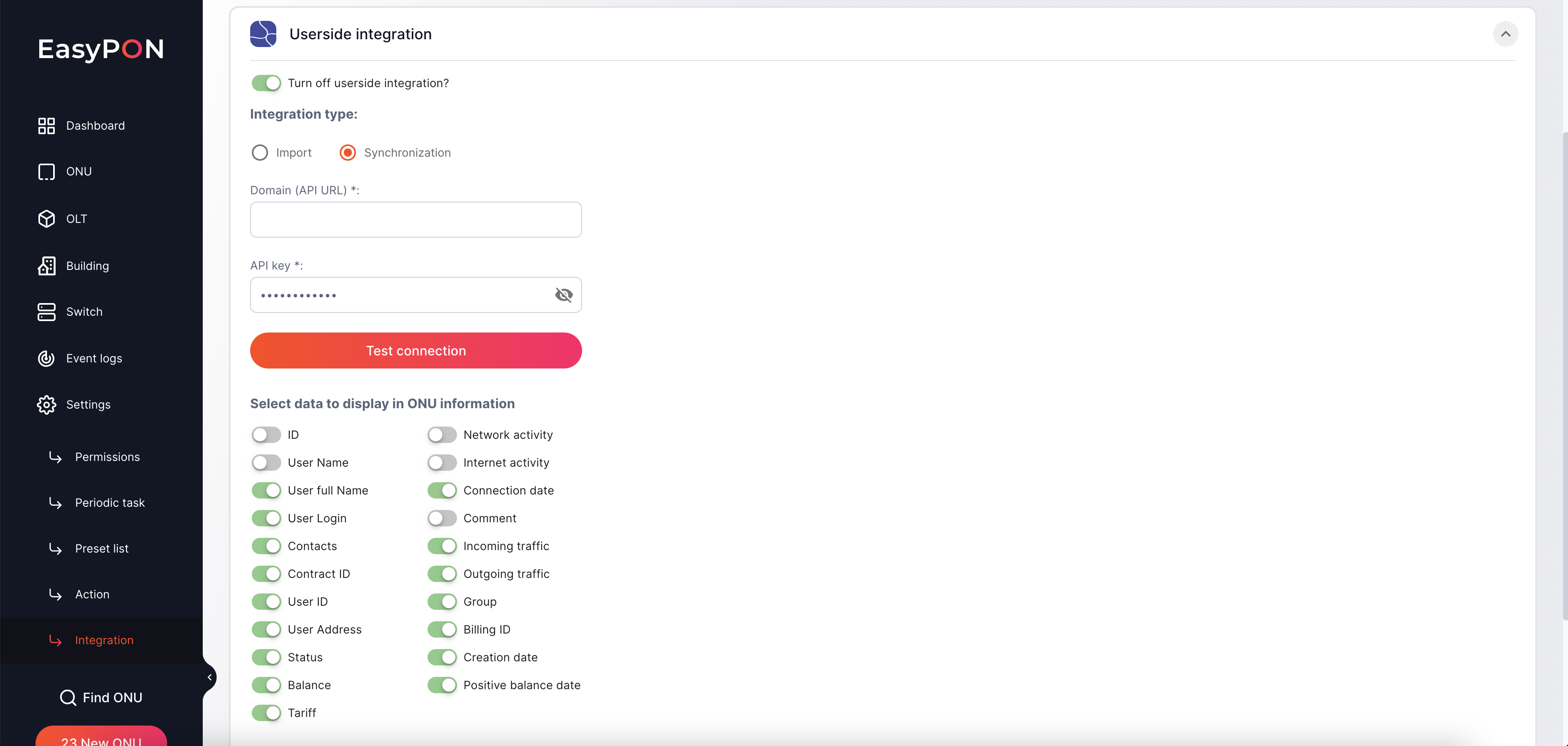1568x746 pixels.
Task: Click the Building icon in sidebar
Action: pos(46,265)
